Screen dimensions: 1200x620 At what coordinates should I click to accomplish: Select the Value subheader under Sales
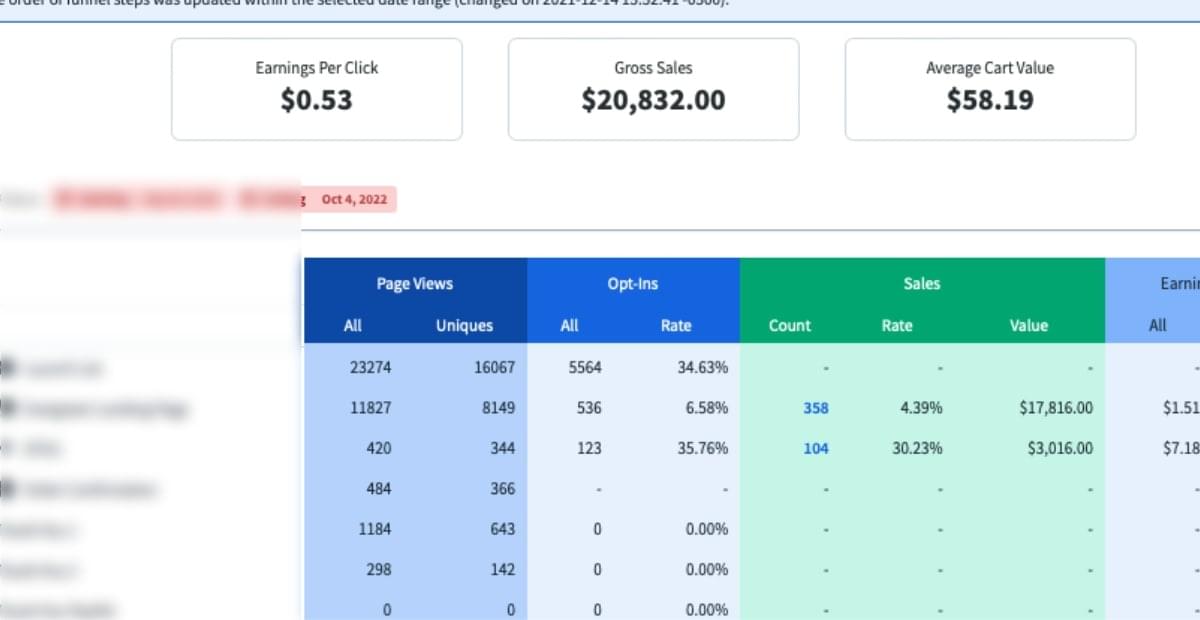pyautogui.click(x=1029, y=325)
